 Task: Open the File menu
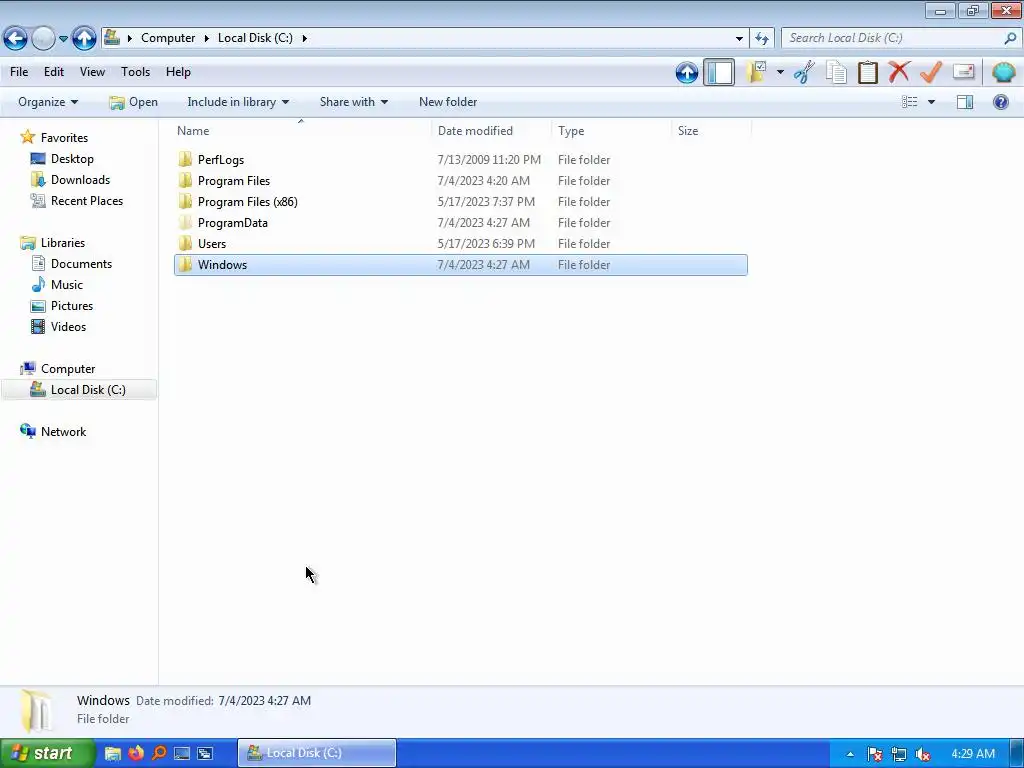(19, 72)
